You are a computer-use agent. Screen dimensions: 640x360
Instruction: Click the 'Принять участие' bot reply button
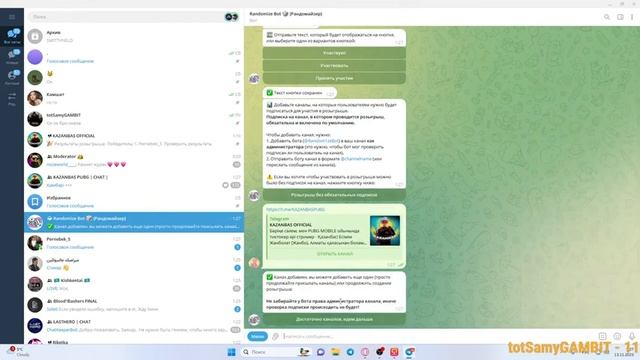[x=334, y=78]
